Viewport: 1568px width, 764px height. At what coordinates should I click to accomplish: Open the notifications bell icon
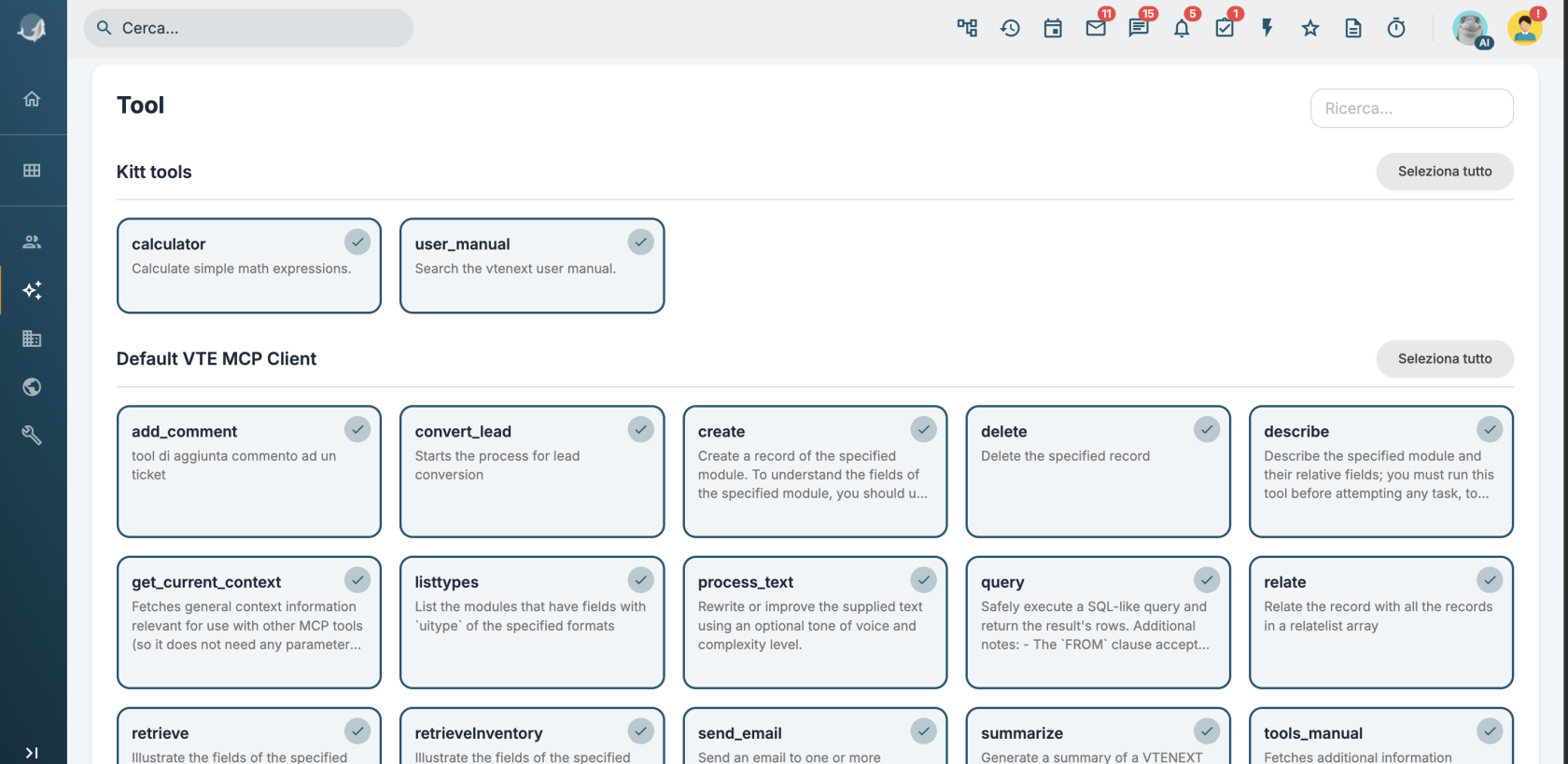pos(1182,28)
